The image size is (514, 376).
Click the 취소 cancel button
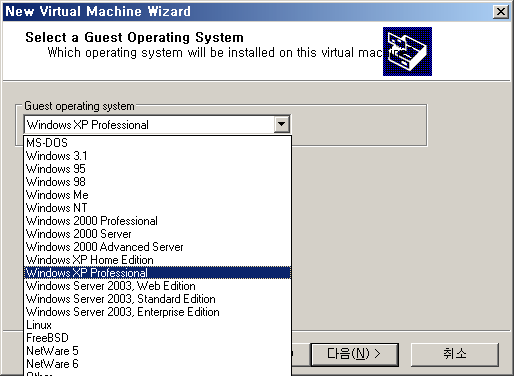point(455,354)
